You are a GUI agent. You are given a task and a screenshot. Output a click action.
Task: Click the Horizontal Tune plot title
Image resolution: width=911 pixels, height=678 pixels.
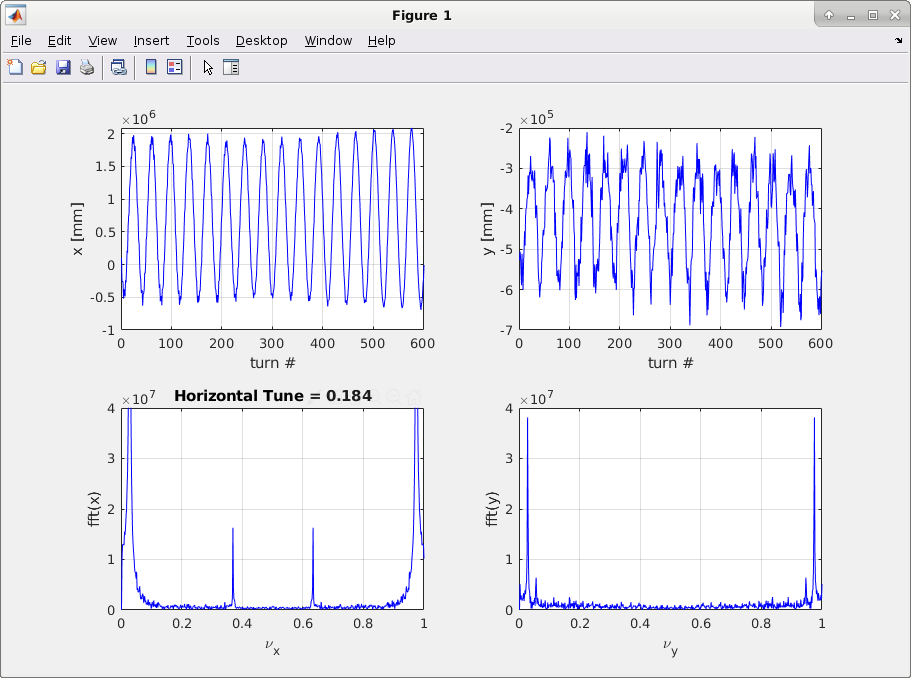pos(272,396)
